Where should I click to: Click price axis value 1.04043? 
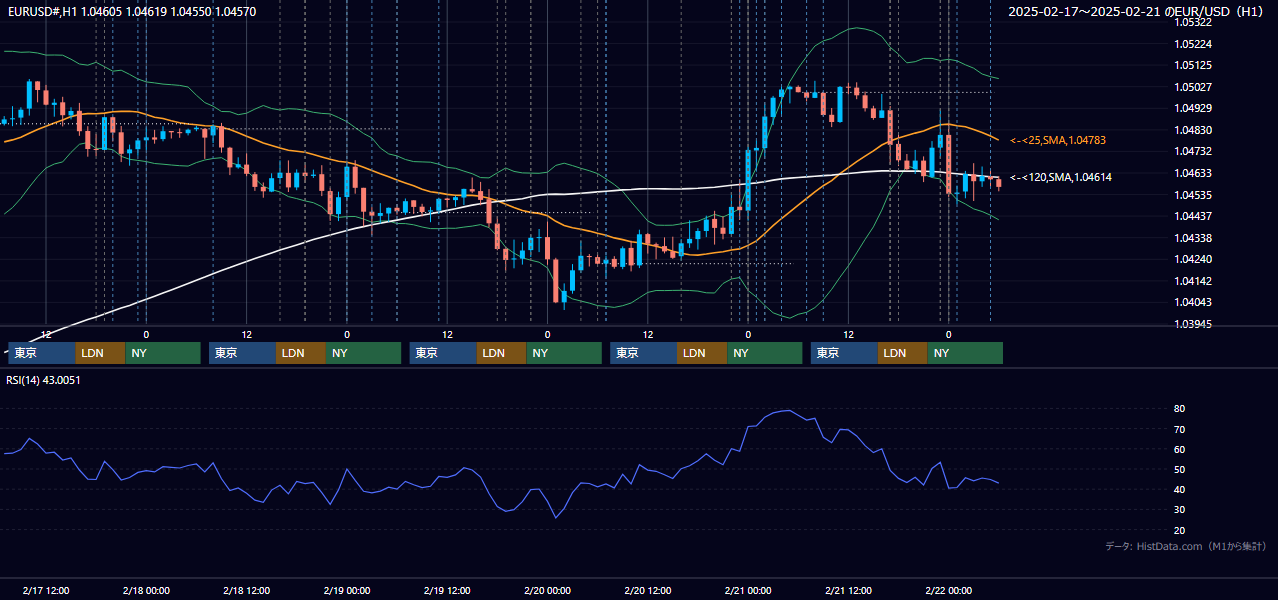coord(1192,302)
